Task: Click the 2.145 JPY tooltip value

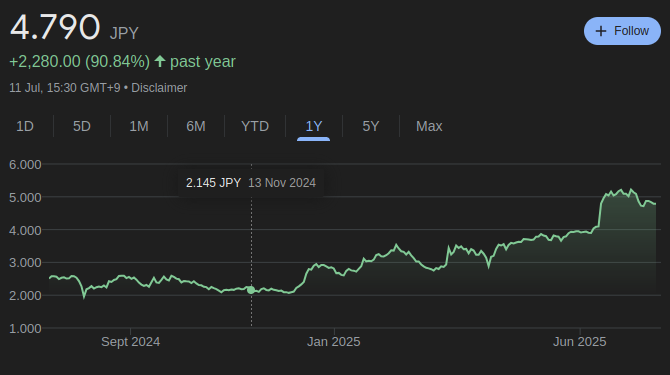Action: tap(213, 183)
